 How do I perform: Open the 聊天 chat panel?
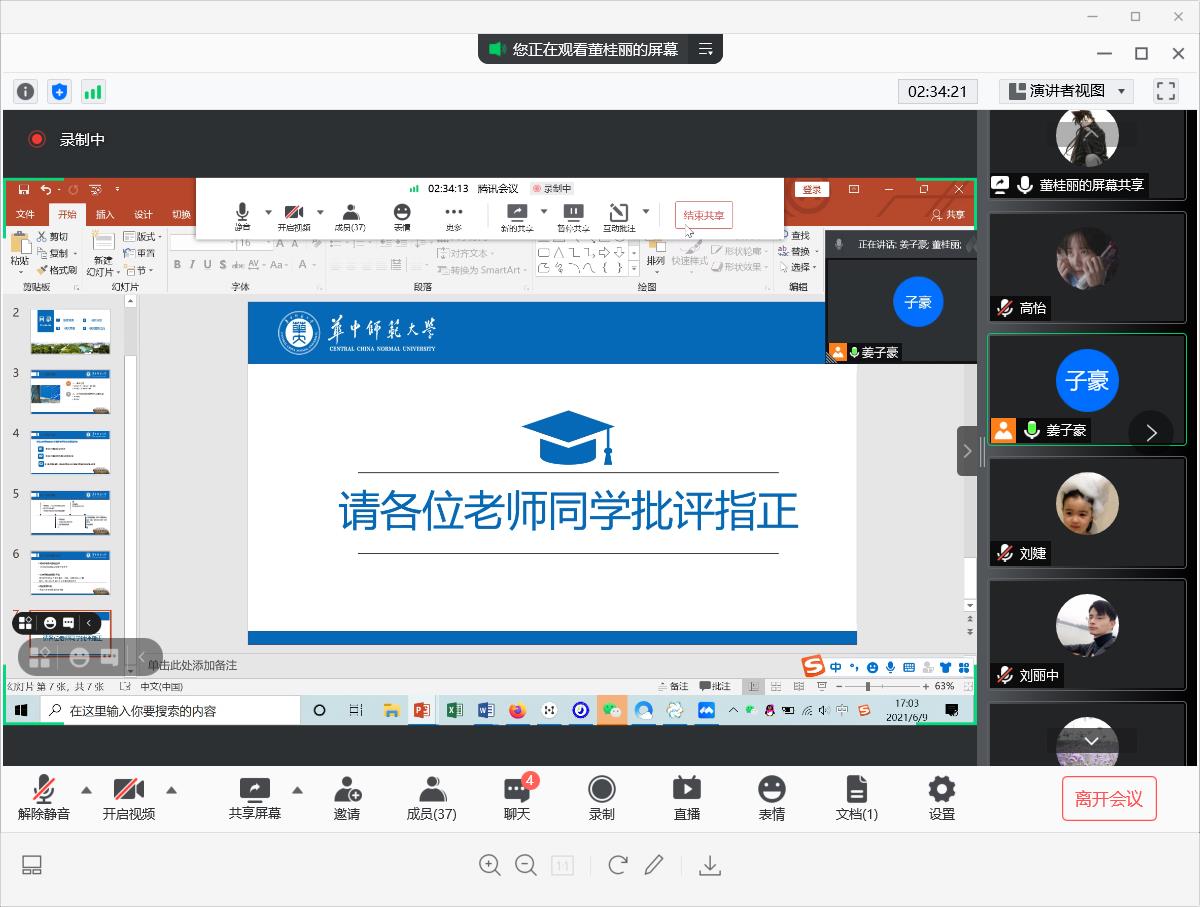click(517, 798)
